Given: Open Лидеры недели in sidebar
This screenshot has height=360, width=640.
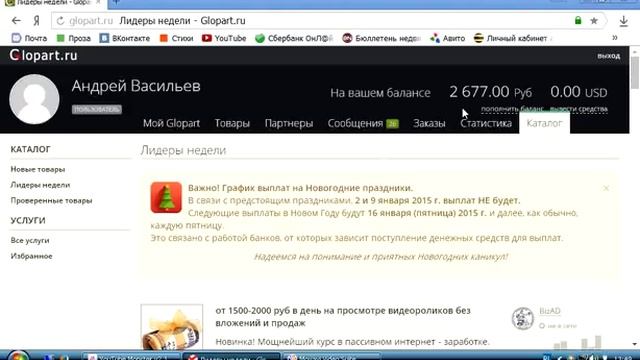Looking at the screenshot, I should tap(40, 185).
